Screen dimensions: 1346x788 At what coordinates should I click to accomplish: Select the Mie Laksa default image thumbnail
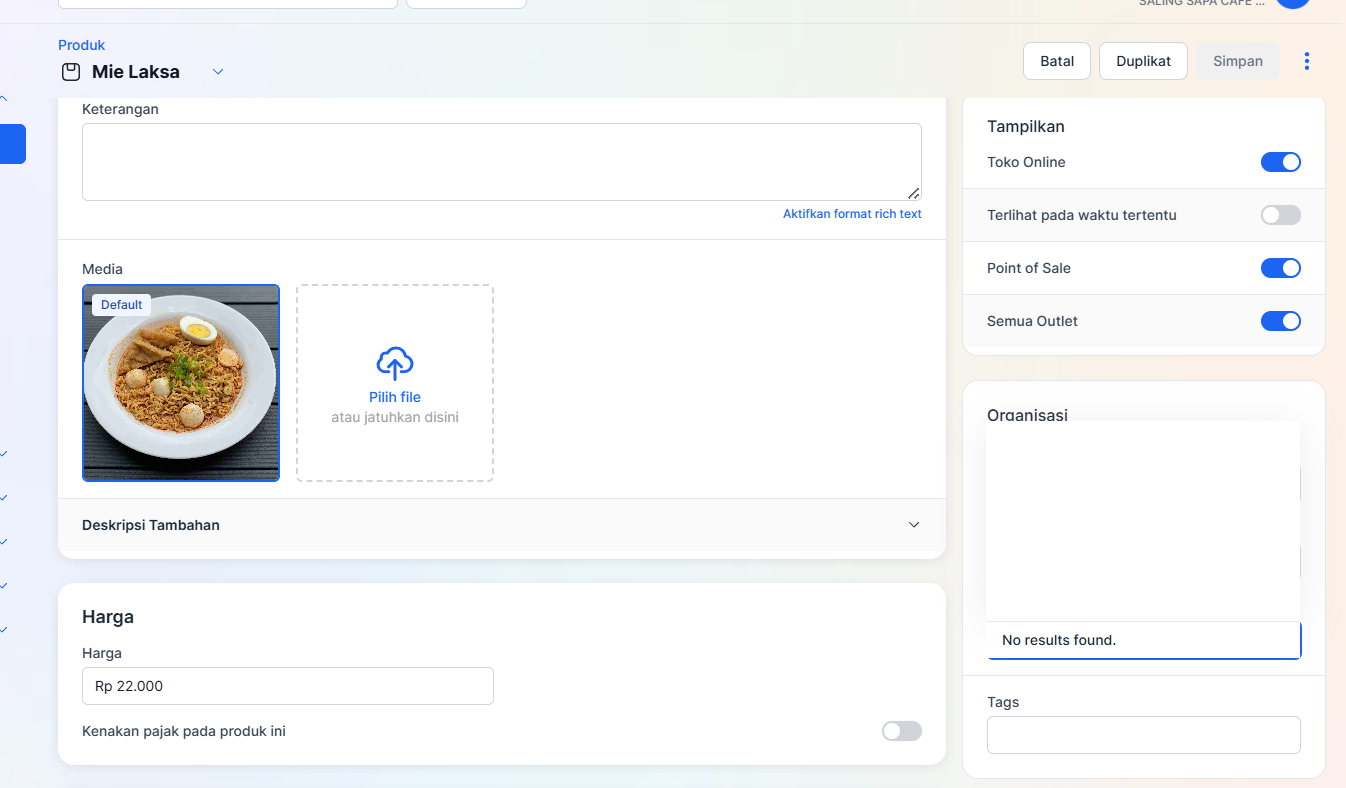[x=181, y=383]
